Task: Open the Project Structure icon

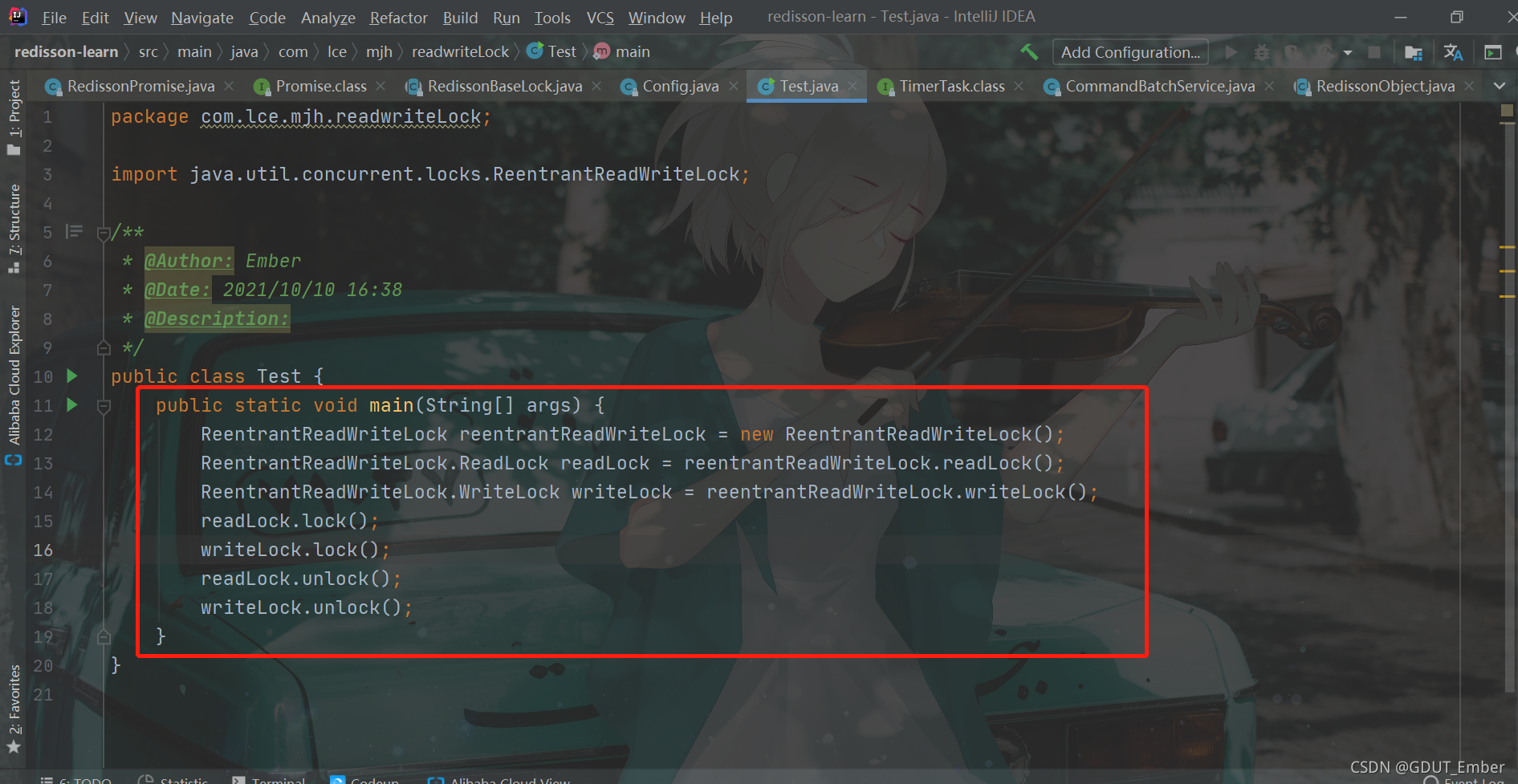Action: (1414, 52)
